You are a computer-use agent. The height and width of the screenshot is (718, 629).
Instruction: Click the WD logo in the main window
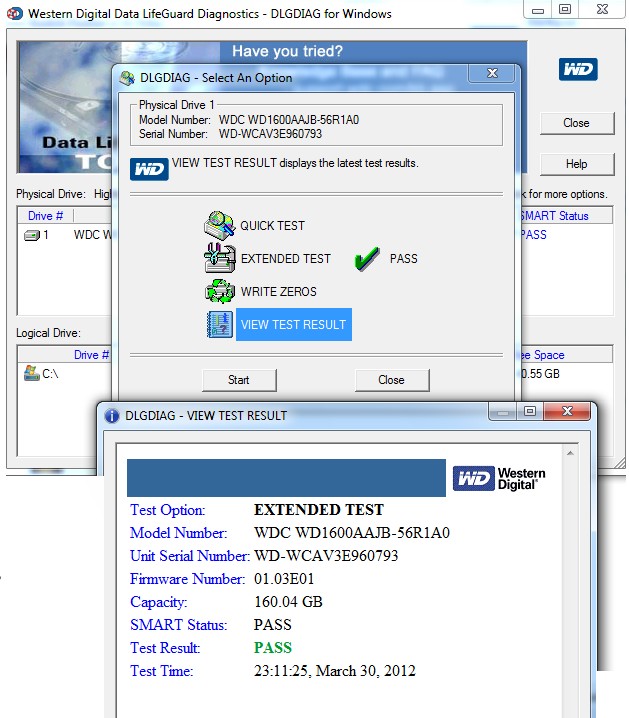coord(578,69)
